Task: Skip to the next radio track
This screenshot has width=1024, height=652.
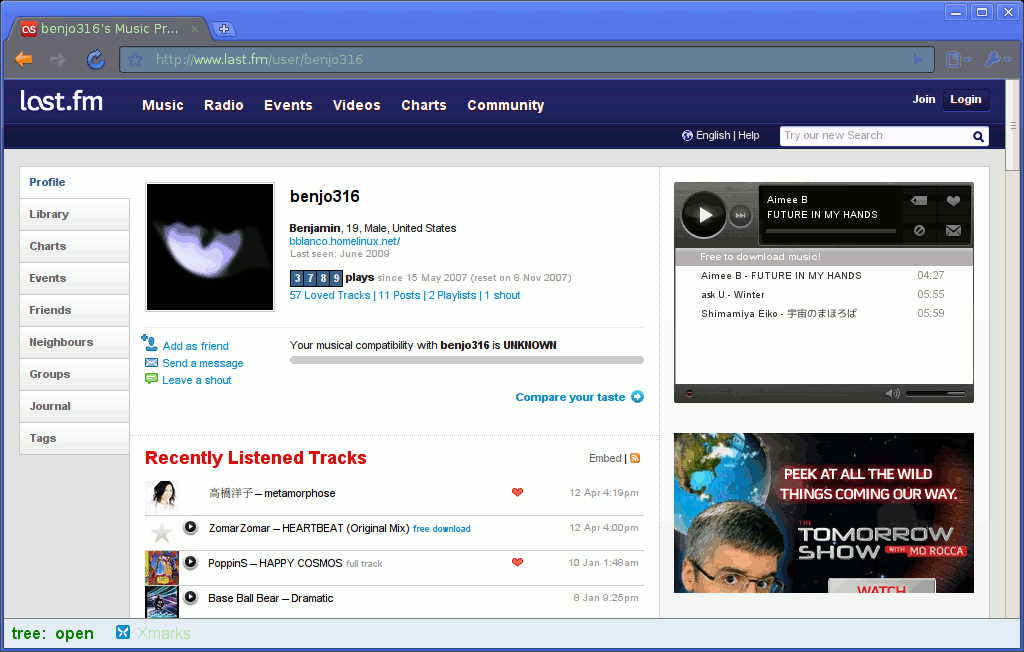Action: pyautogui.click(x=740, y=214)
